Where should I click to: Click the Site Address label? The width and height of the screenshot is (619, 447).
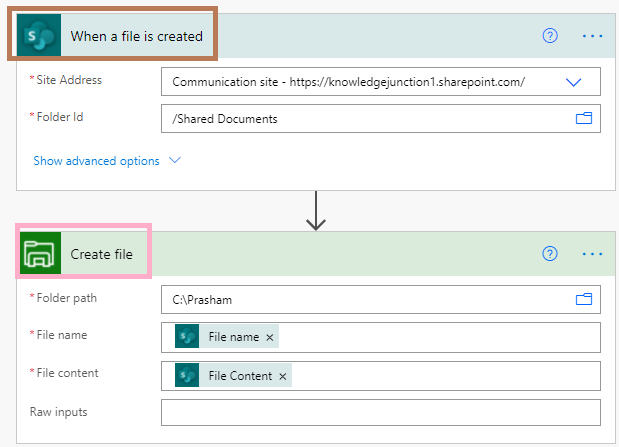tap(69, 80)
